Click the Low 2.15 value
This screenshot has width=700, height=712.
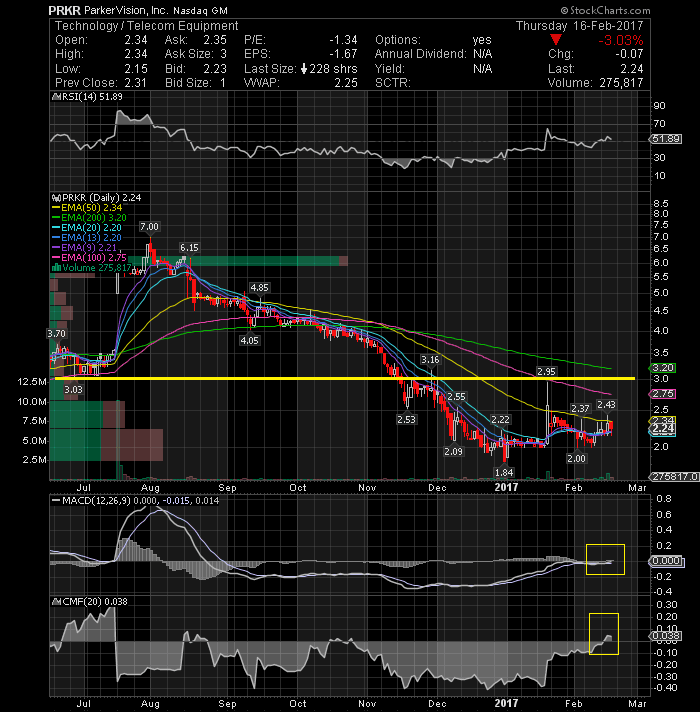click(136, 69)
